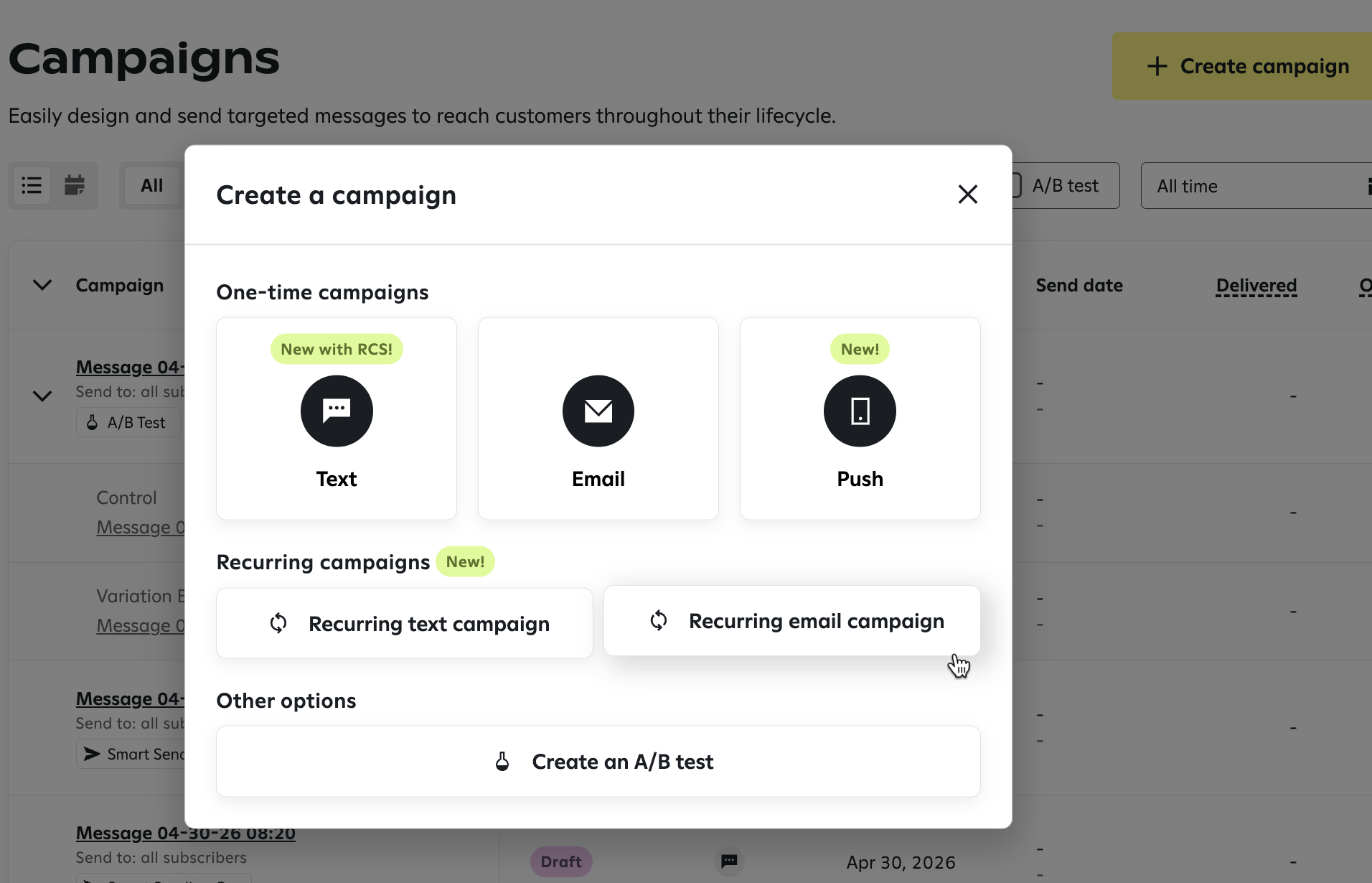Open the first Message 04- campaign link

[130, 367]
